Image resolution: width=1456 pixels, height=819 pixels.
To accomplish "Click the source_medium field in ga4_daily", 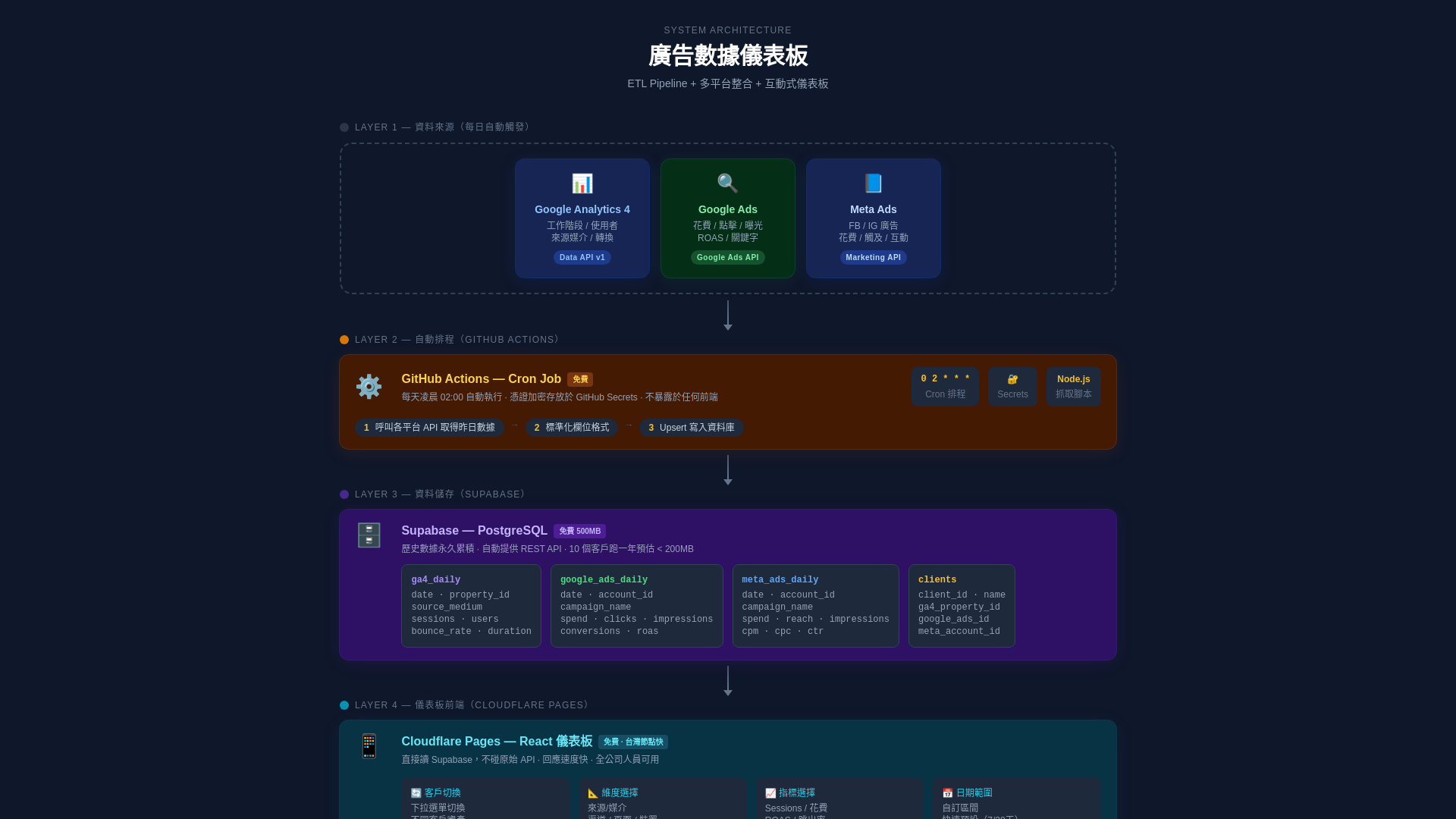I will coord(447,607).
